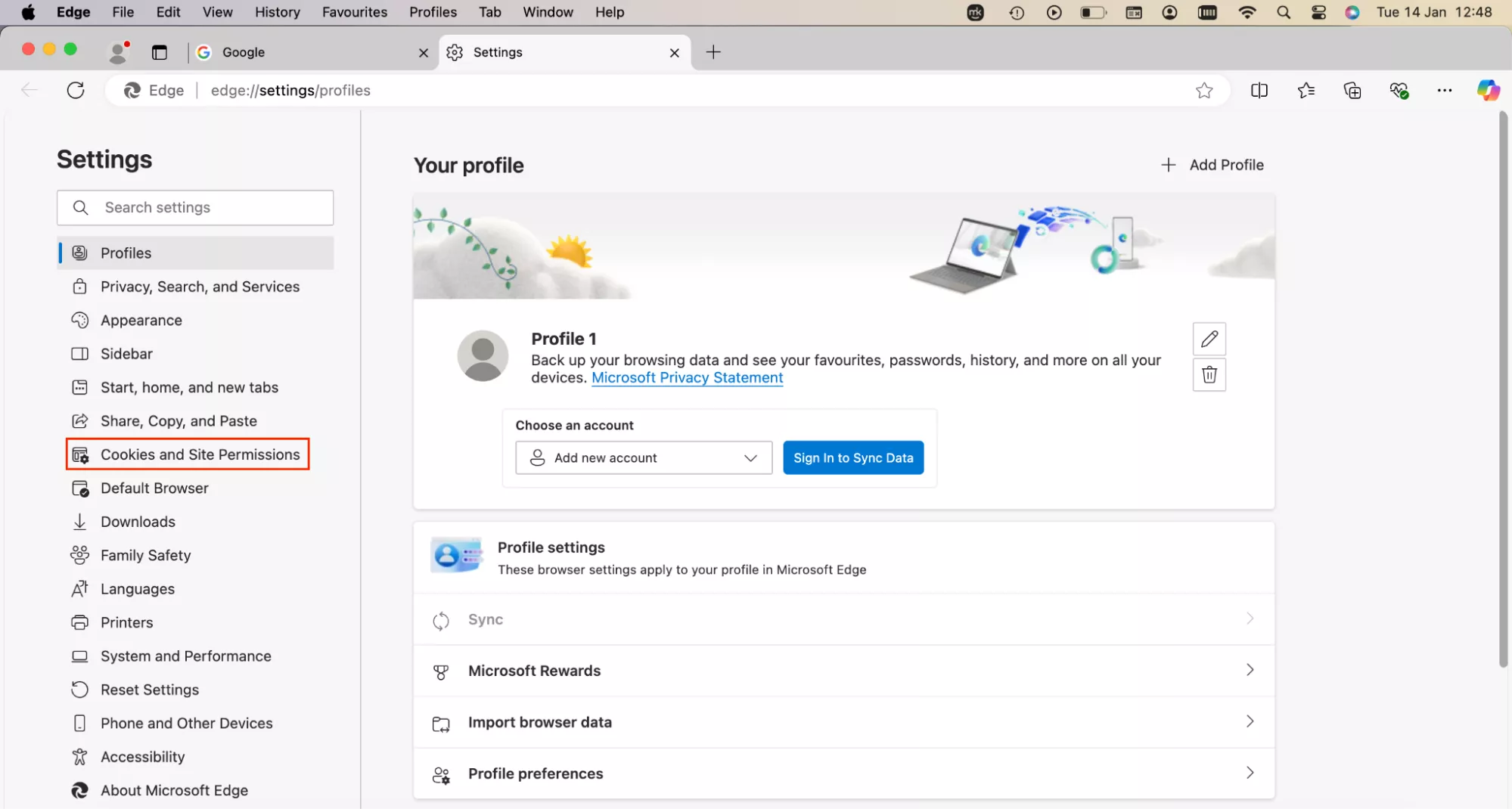Screen dimensions: 1512x809
Task: Click Sign In to Sync Data button
Action: (x=853, y=457)
